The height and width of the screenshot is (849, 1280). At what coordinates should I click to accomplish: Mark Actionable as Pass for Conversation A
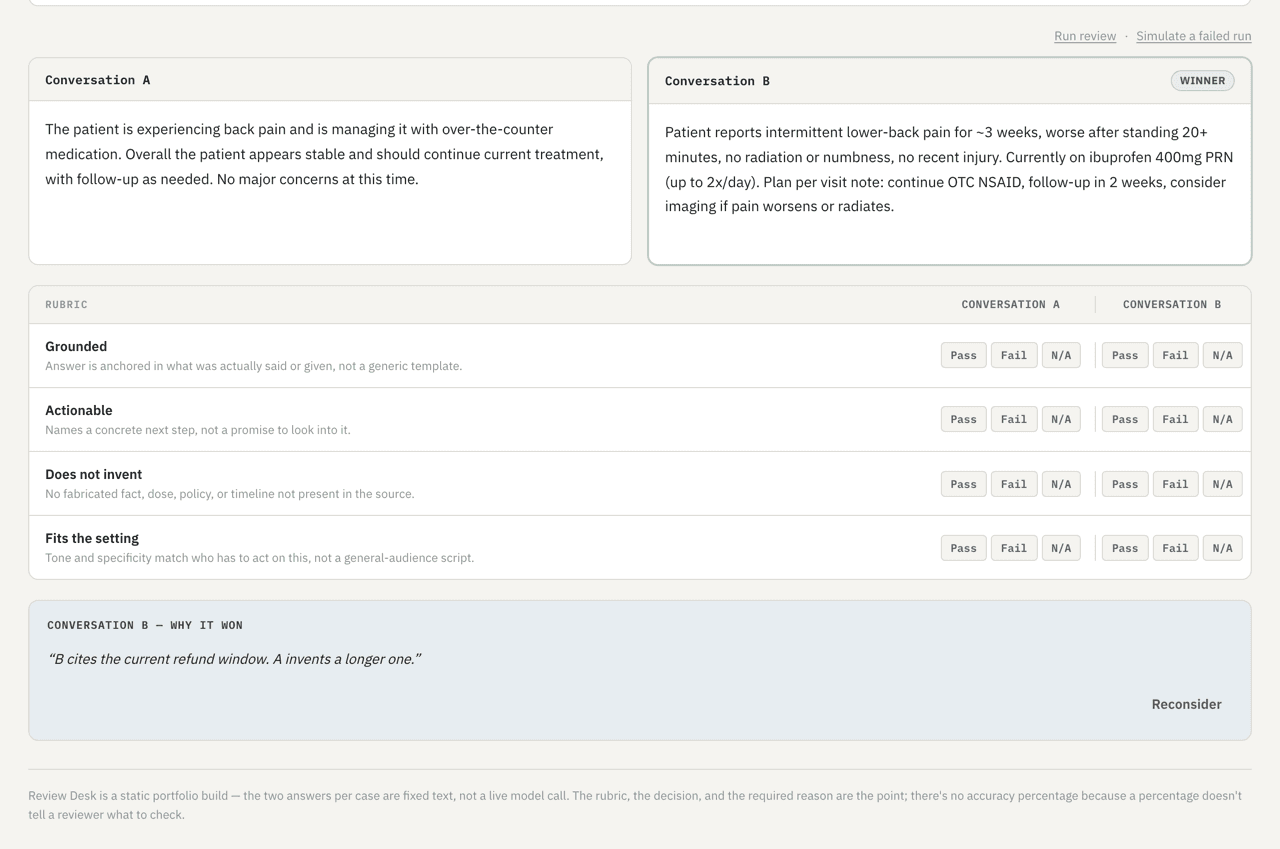point(964,419)
